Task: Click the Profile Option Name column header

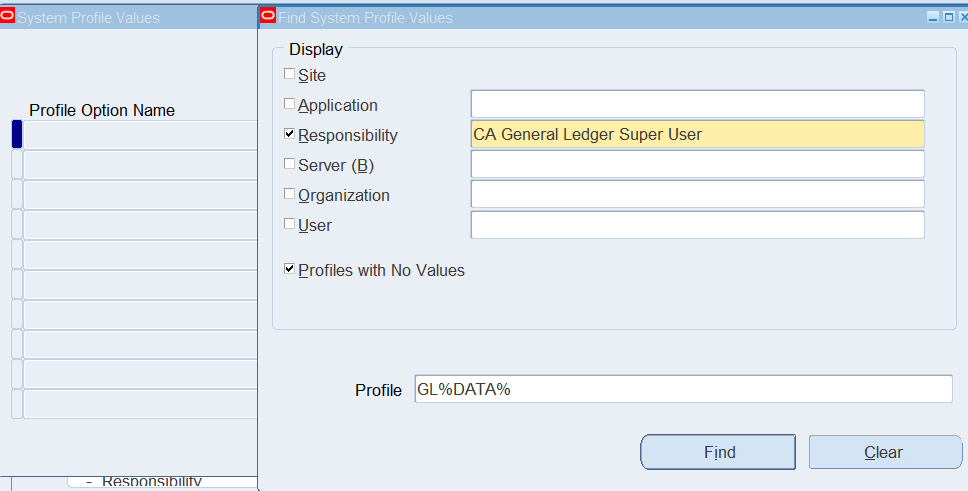Action: pos(102,111)
